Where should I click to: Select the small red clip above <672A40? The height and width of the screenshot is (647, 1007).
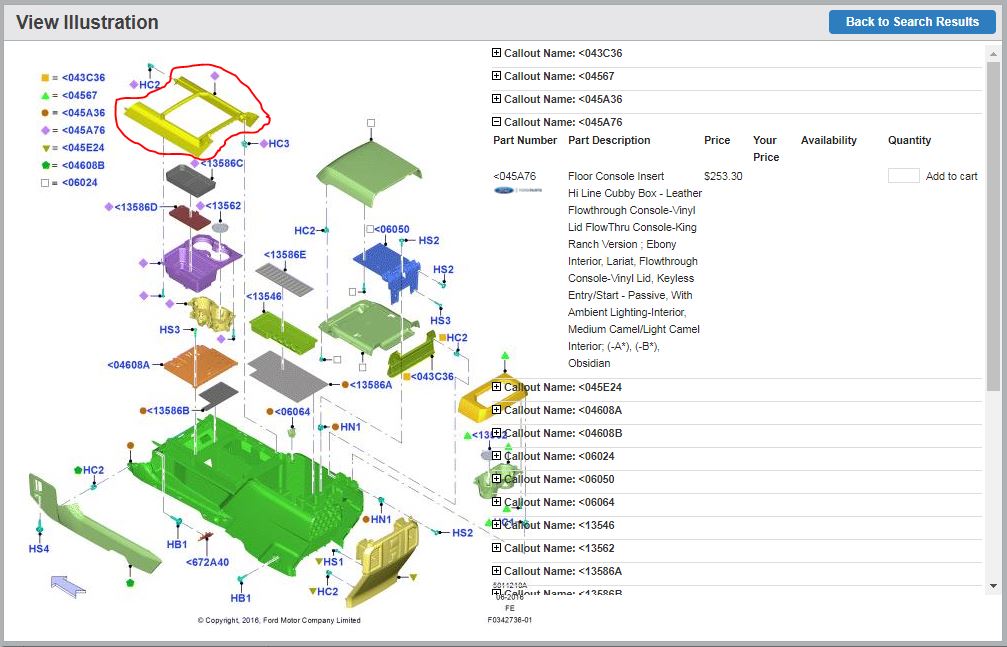tap(207, 537)
